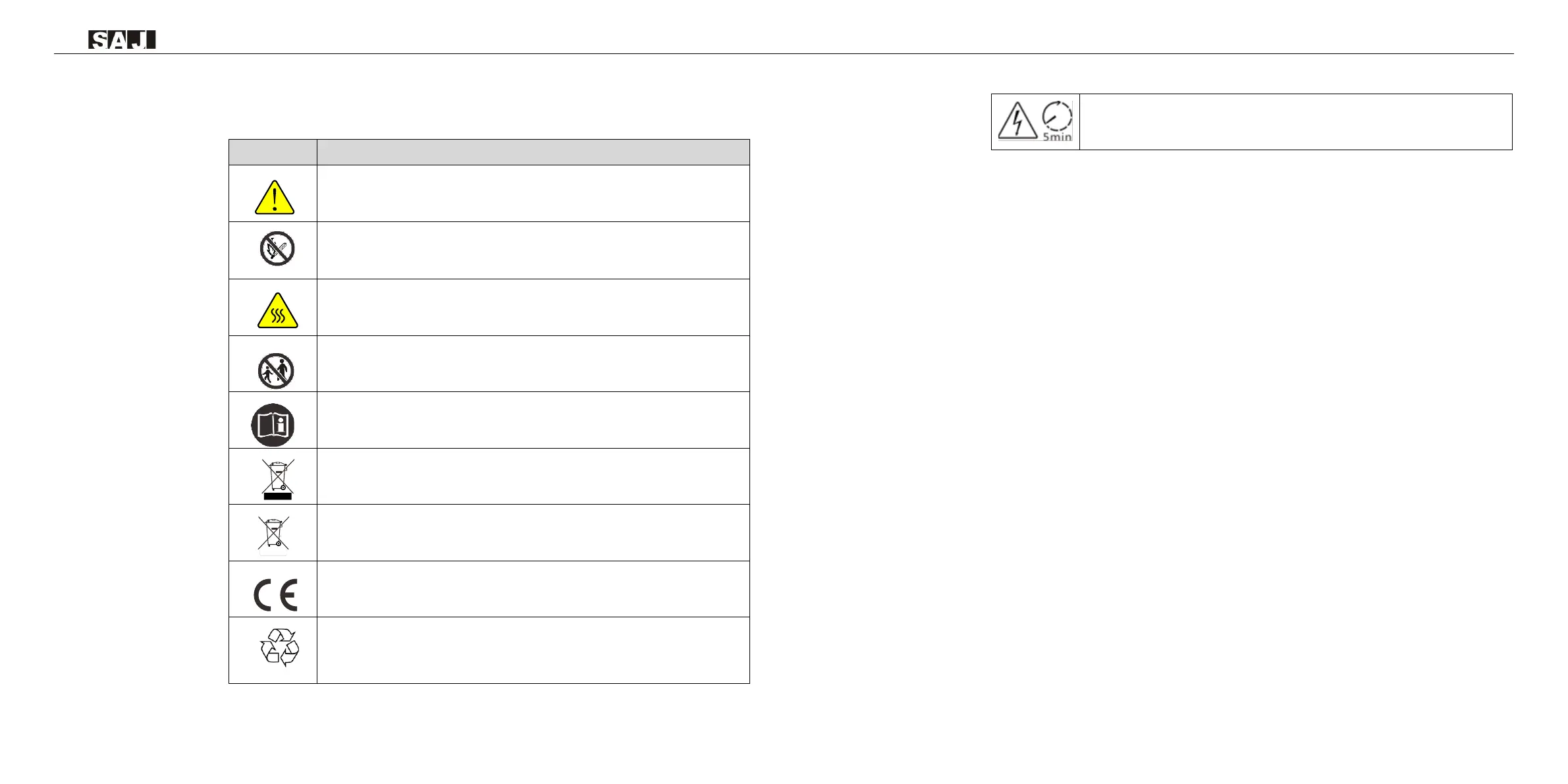Click the electric shock lightning triangle
Image resolution: width=1568 pixels, height=784 pixels.
1017,121
